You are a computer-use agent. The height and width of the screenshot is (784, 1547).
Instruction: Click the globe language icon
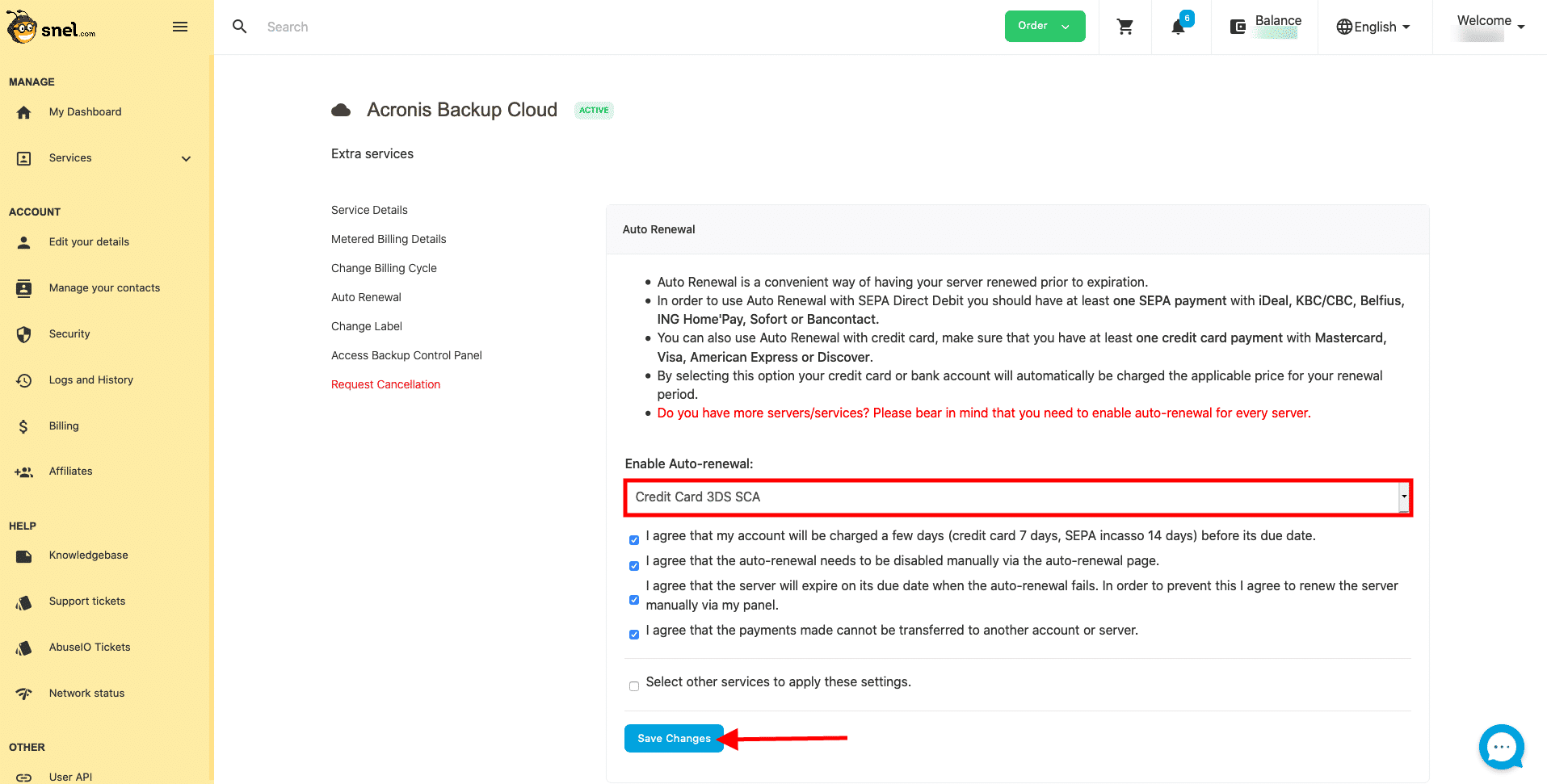point(1344,27)
